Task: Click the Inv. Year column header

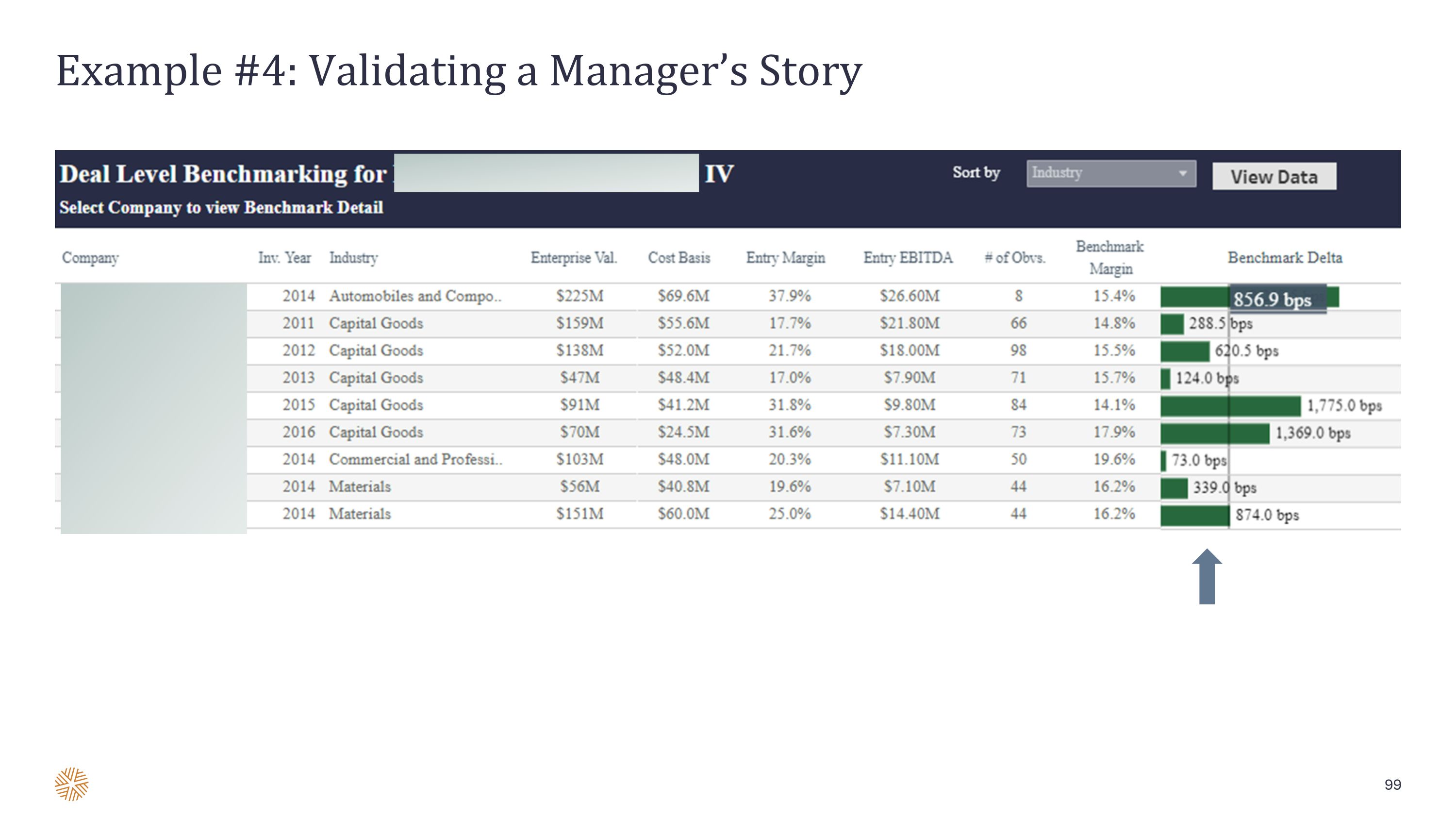Action: [x=284, y=258]
